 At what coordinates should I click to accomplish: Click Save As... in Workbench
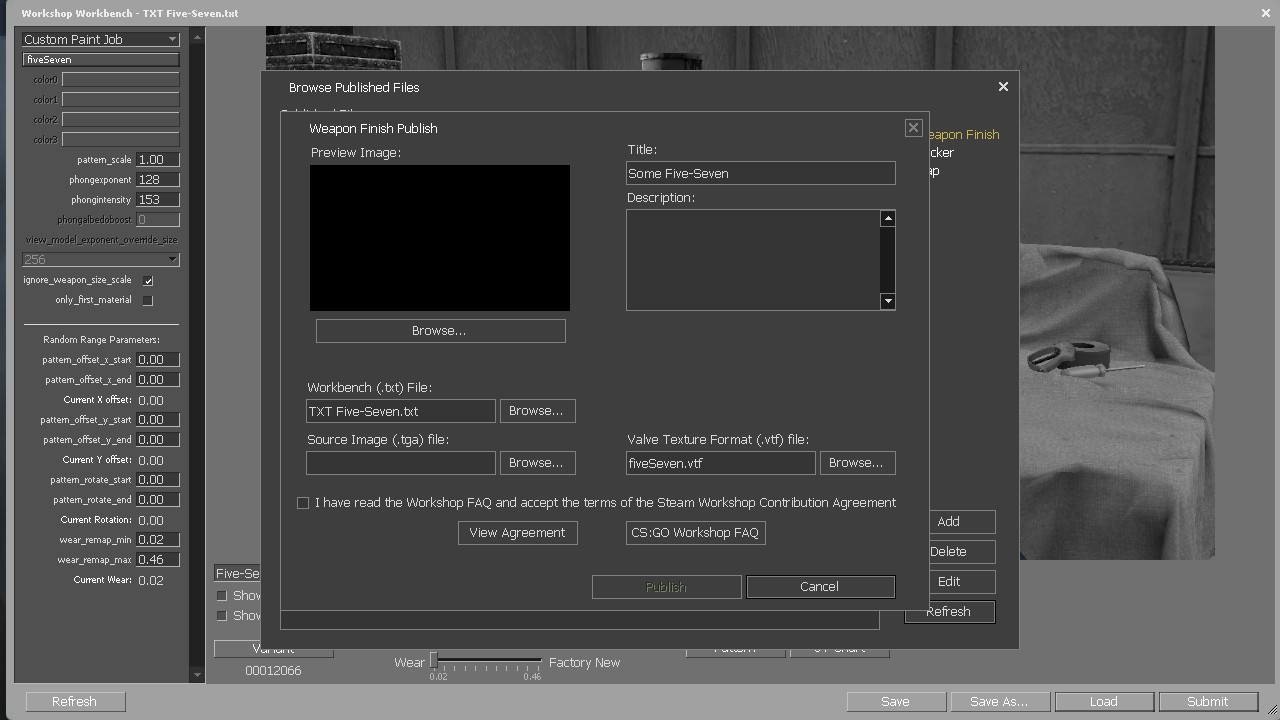point(1000,702)
